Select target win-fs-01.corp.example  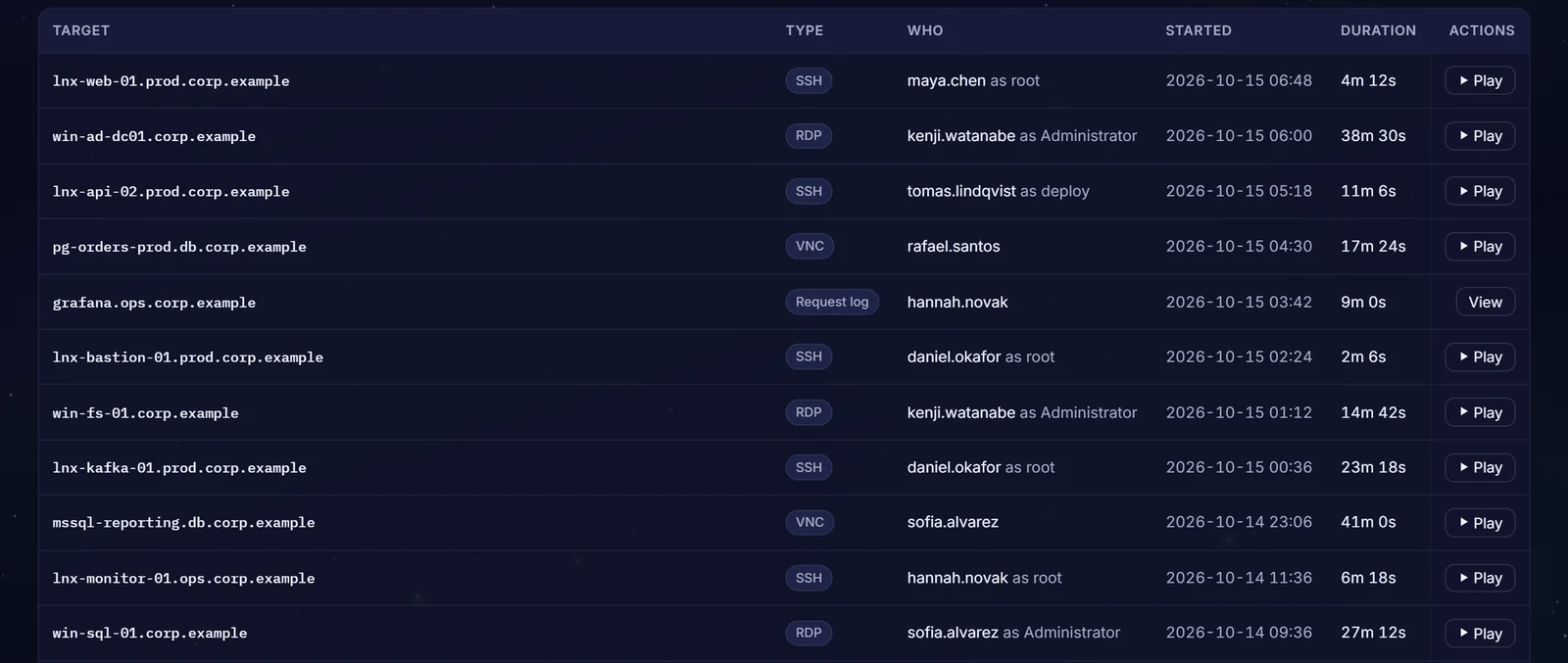tap(145, 413)
